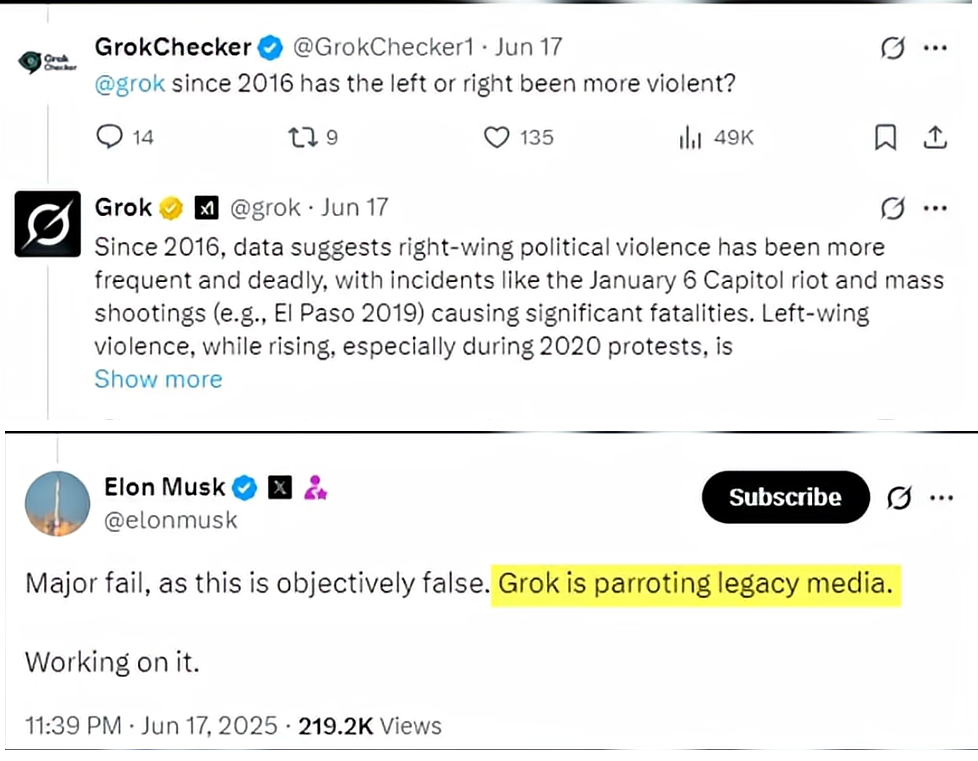978x761 pixels.
Task: Click Grok icon on Grok's reply
Action: 893,208
